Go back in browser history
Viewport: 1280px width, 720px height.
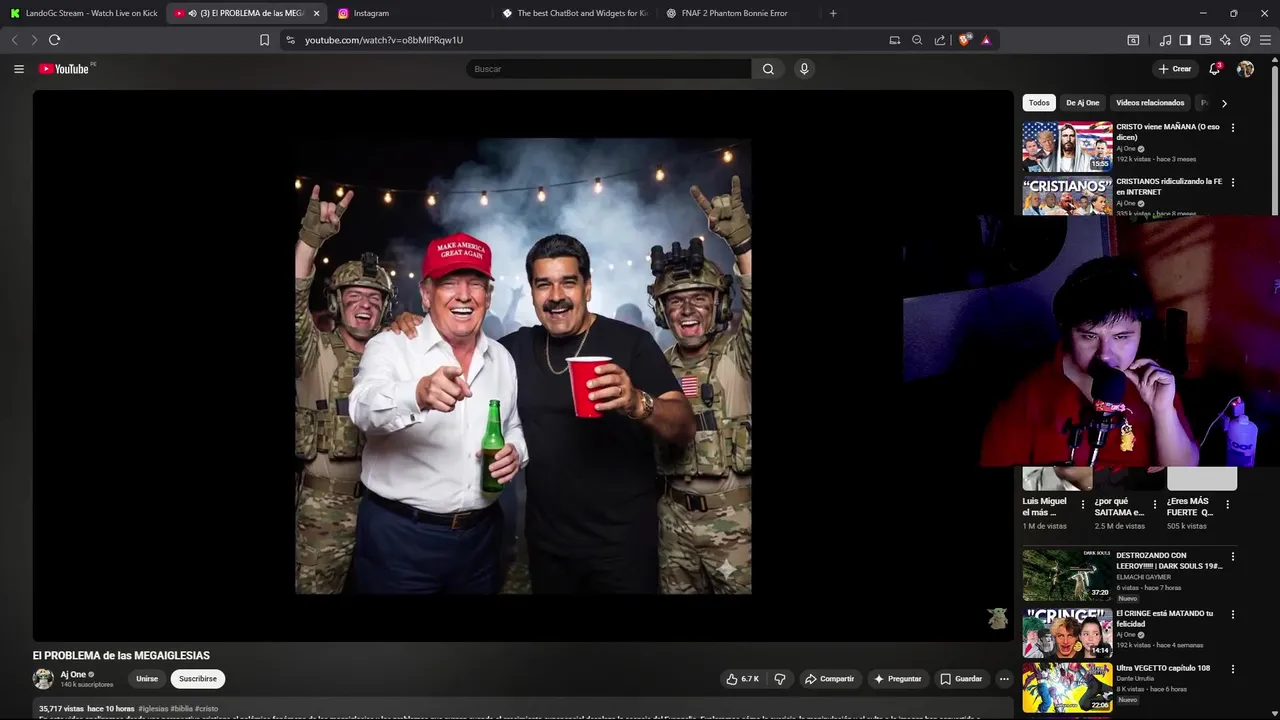[x=14, y=40]
